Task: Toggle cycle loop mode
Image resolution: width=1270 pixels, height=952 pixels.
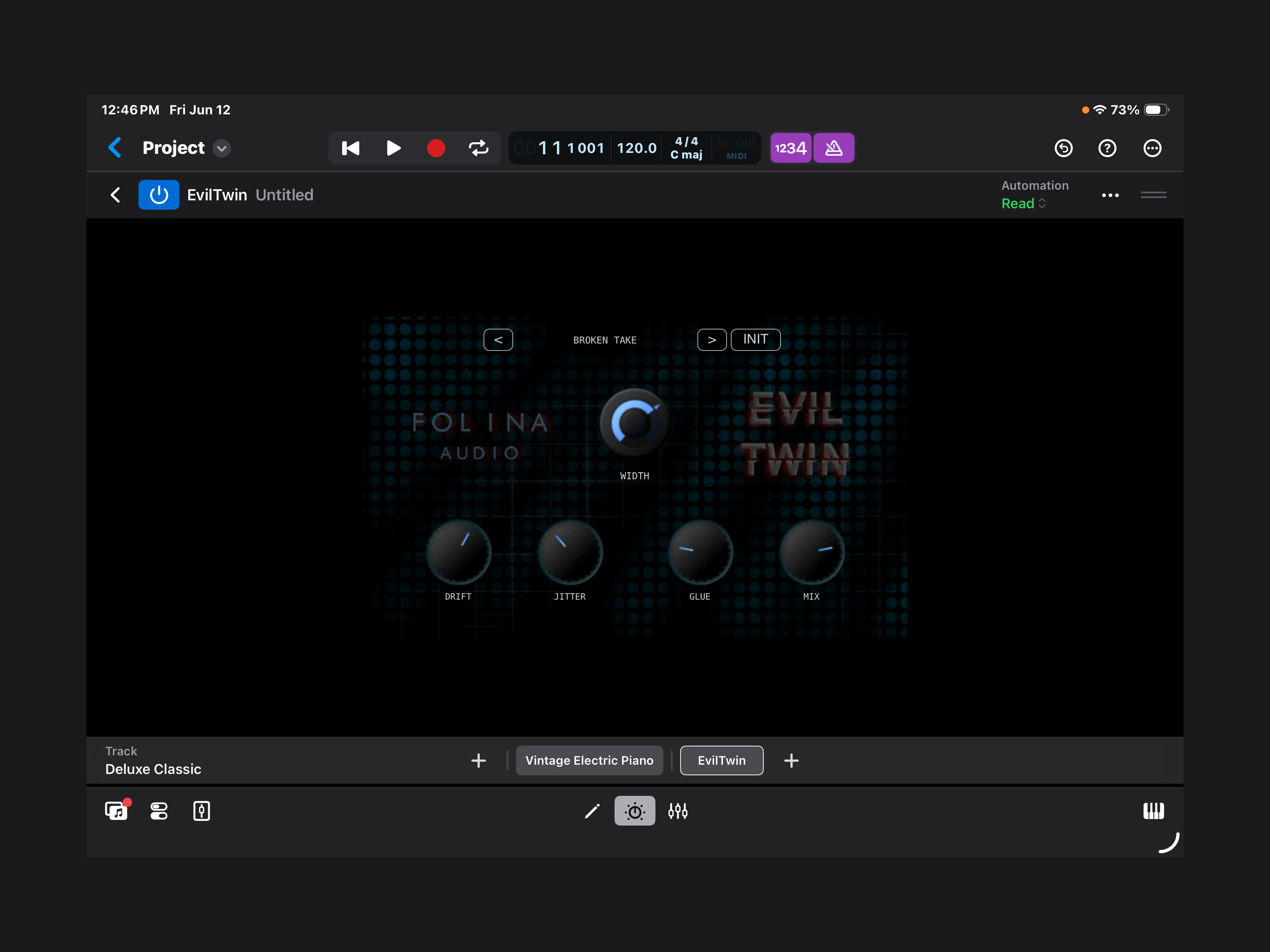Action: pyautogui.click(x=478, y=148)
